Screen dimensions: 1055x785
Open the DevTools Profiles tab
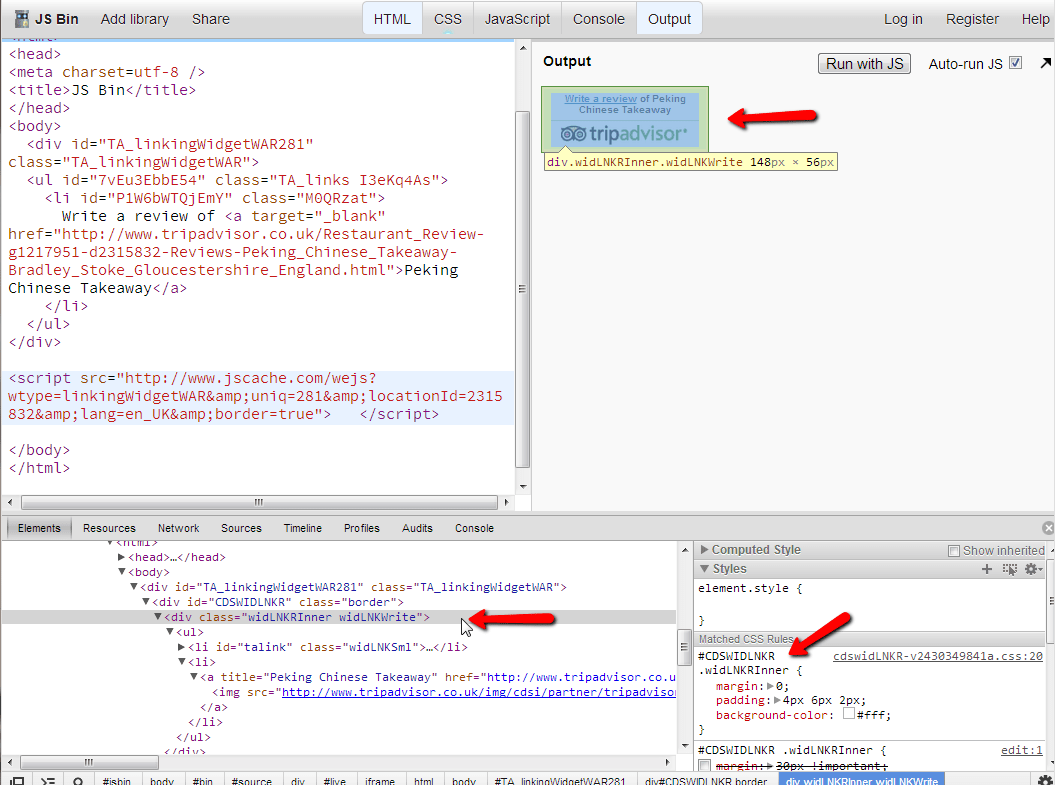(x=361, y=528)
